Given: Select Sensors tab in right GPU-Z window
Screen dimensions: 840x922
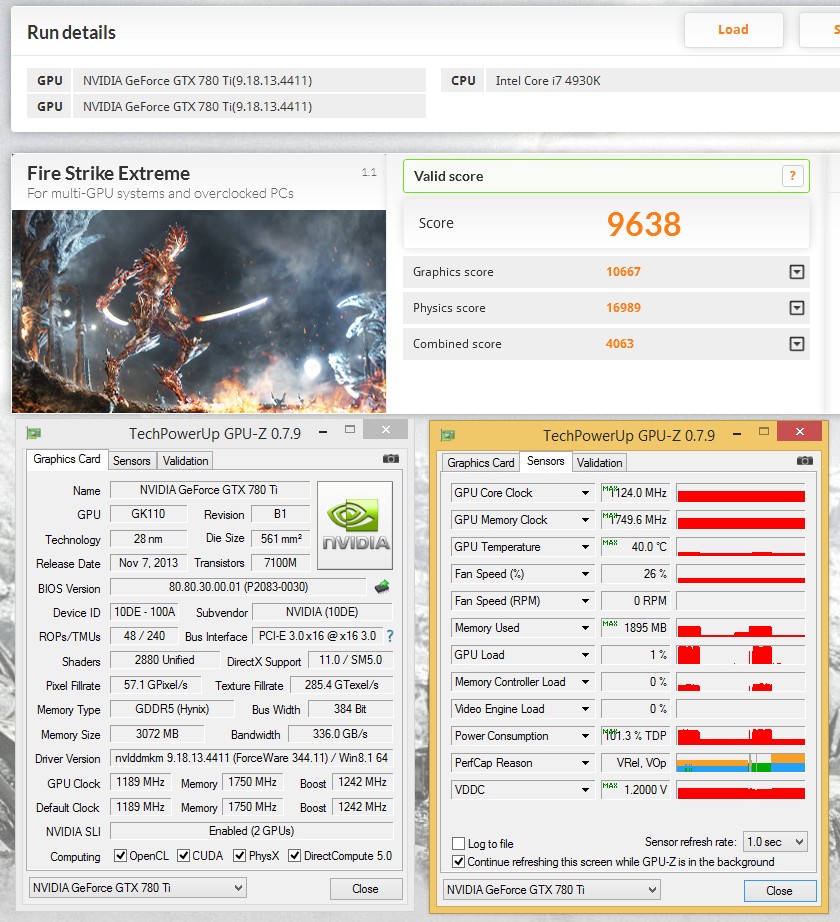Looking at the screenshot, I should coord(546,461).
